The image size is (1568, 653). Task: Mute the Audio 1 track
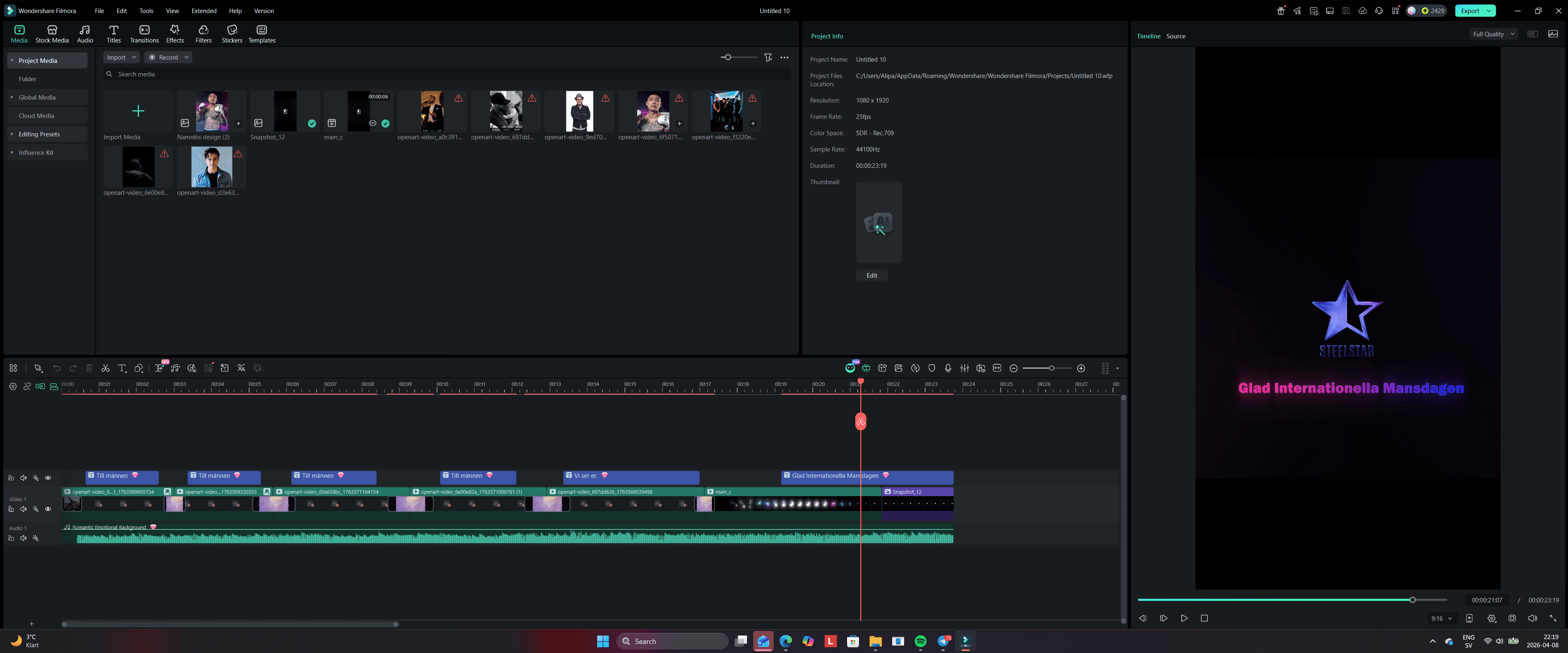pos(23,538)
